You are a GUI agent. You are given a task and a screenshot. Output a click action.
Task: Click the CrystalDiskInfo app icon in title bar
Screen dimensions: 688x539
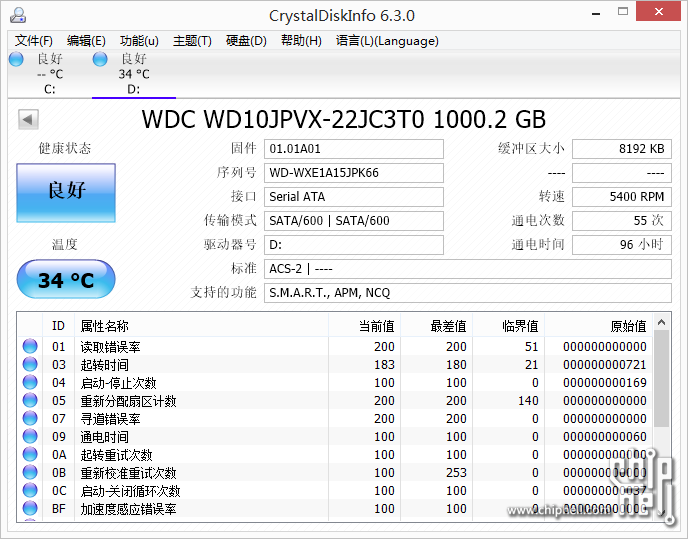(18, 15)
